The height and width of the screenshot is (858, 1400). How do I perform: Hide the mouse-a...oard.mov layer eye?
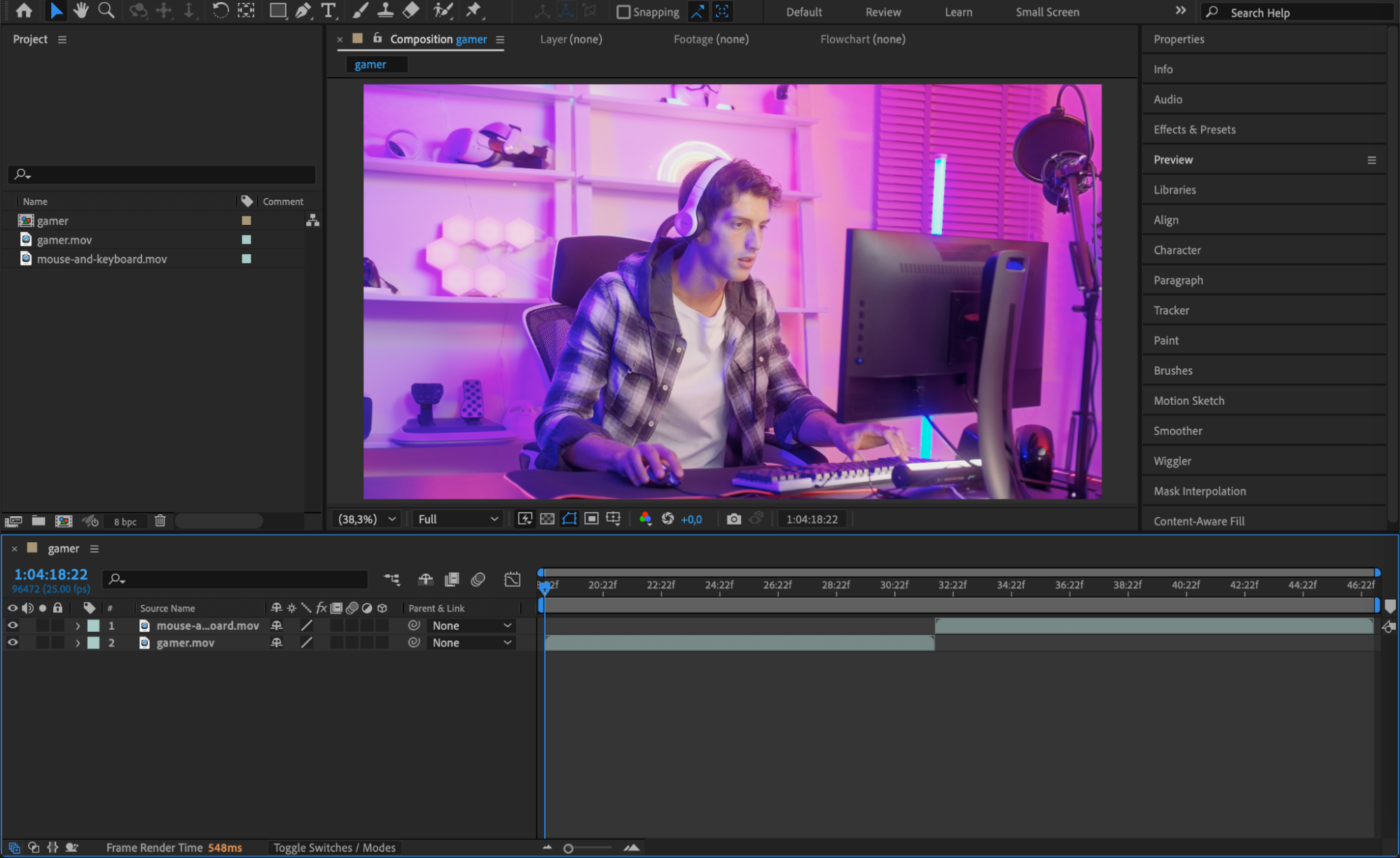tap(13, 625)
